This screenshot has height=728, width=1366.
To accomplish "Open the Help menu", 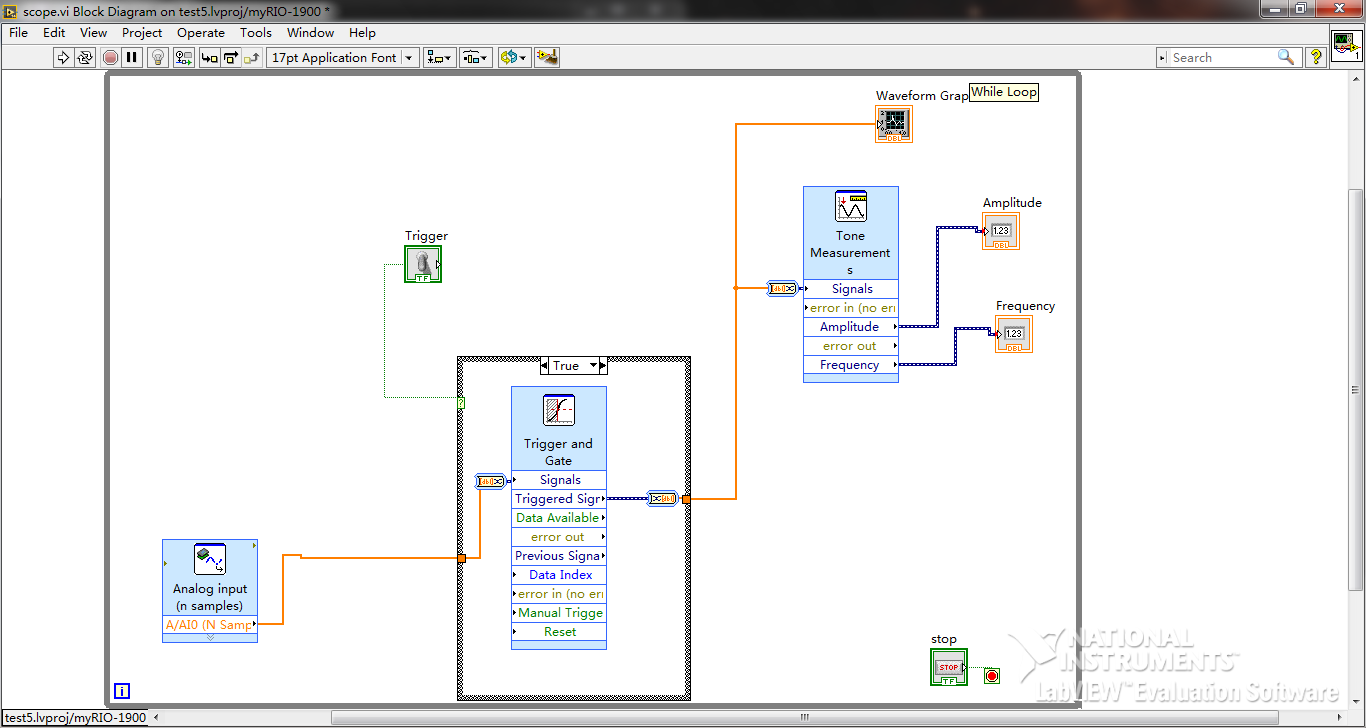I will click(362, 33).
